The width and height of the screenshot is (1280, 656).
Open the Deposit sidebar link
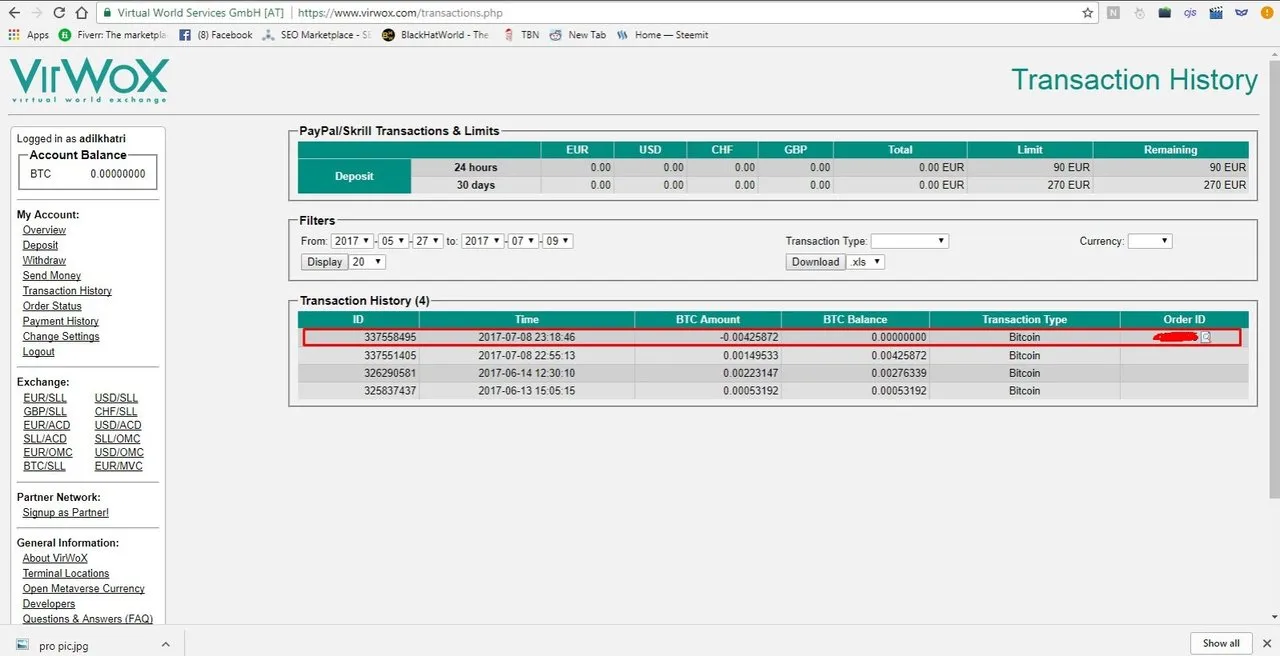point(40,245)
